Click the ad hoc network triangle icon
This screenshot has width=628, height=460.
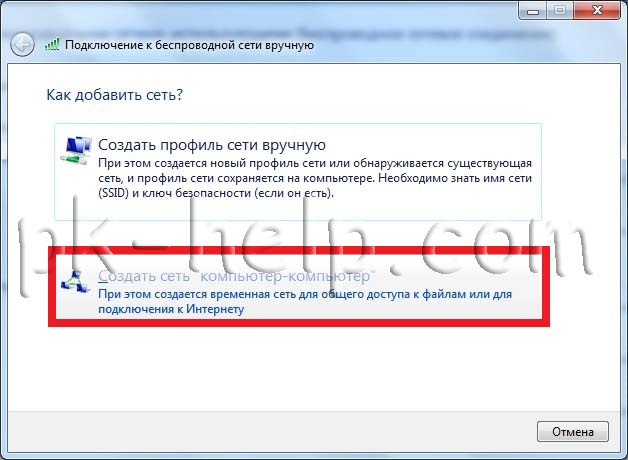(75, 282)
